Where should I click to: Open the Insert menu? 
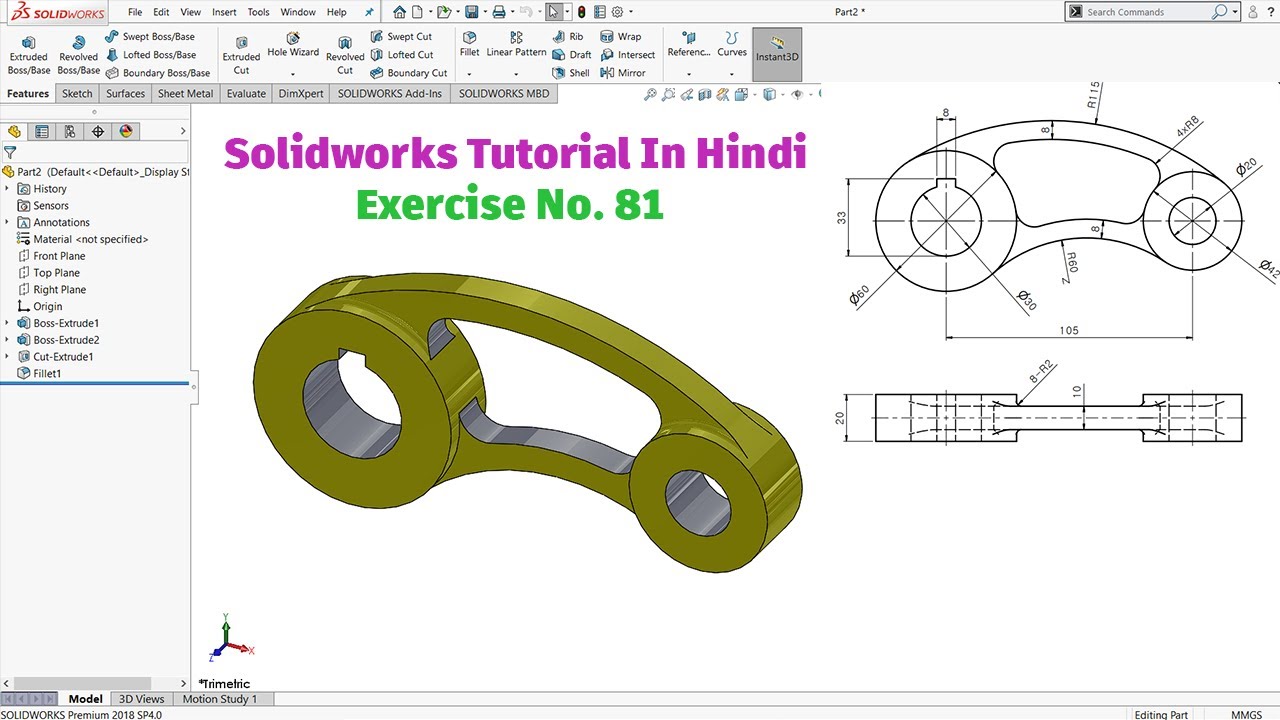click(x=224, y=12)
